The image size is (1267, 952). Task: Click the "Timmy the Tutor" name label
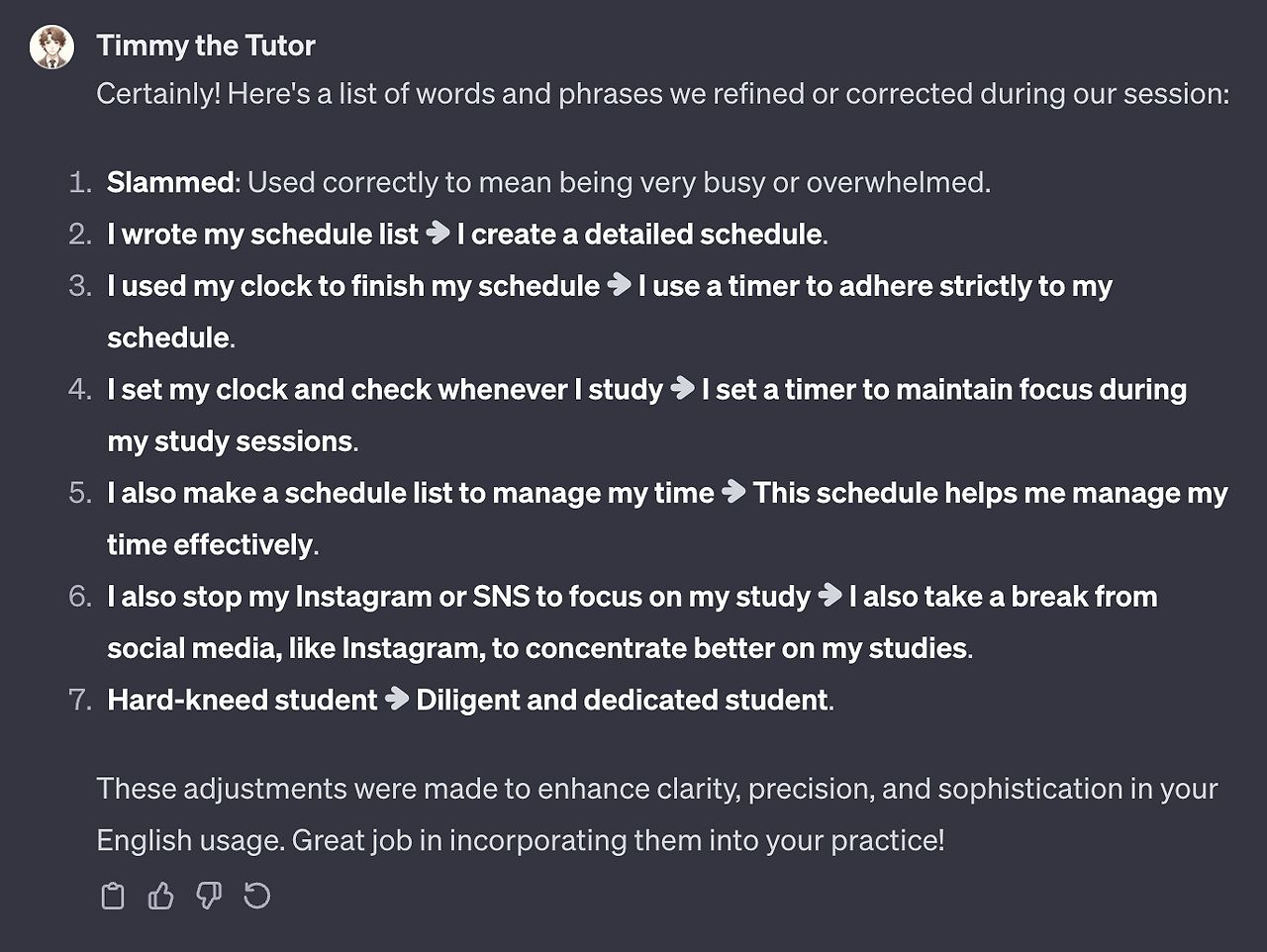tap(206, 46)
